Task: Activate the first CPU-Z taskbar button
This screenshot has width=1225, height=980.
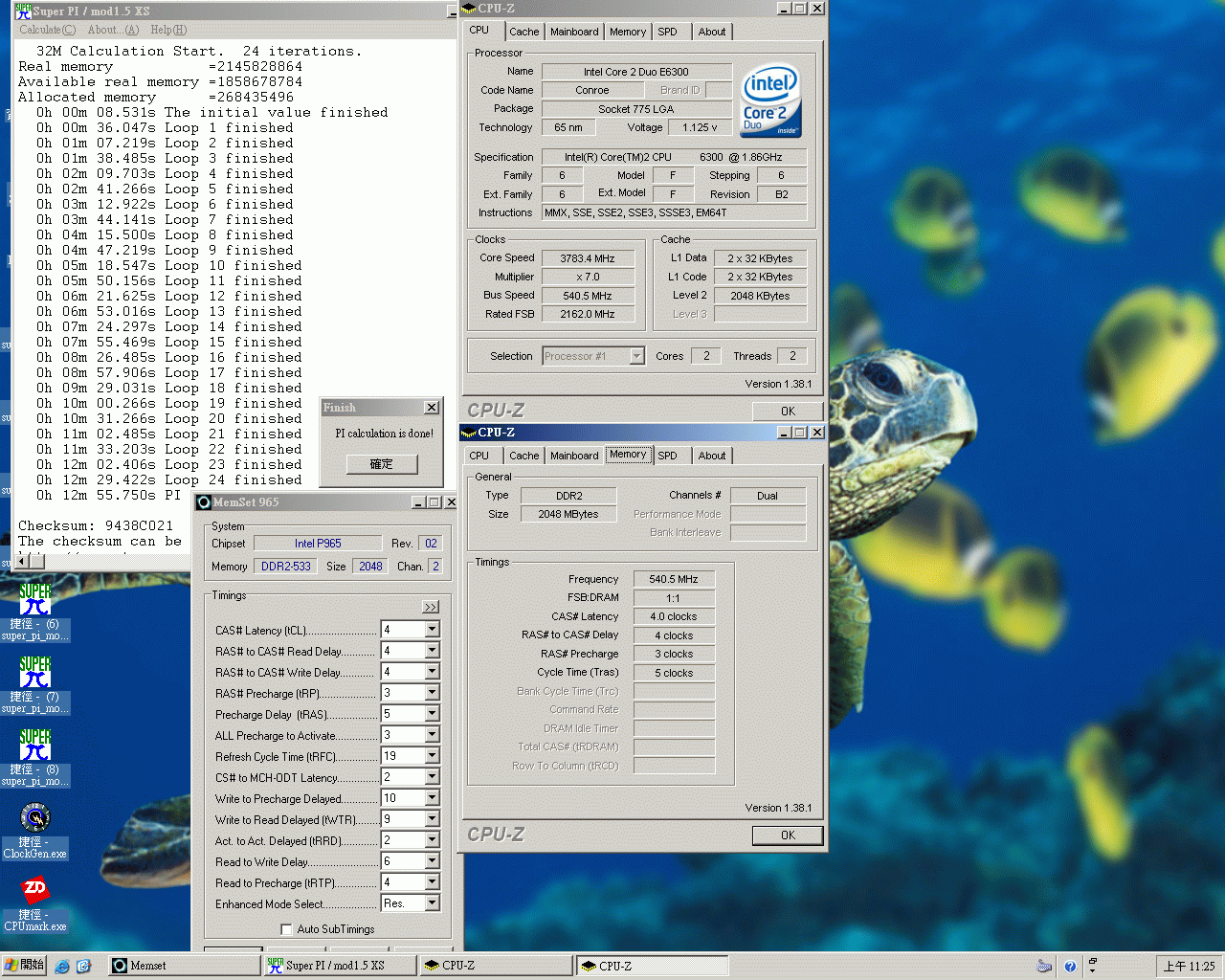Action: click(496, 966)
